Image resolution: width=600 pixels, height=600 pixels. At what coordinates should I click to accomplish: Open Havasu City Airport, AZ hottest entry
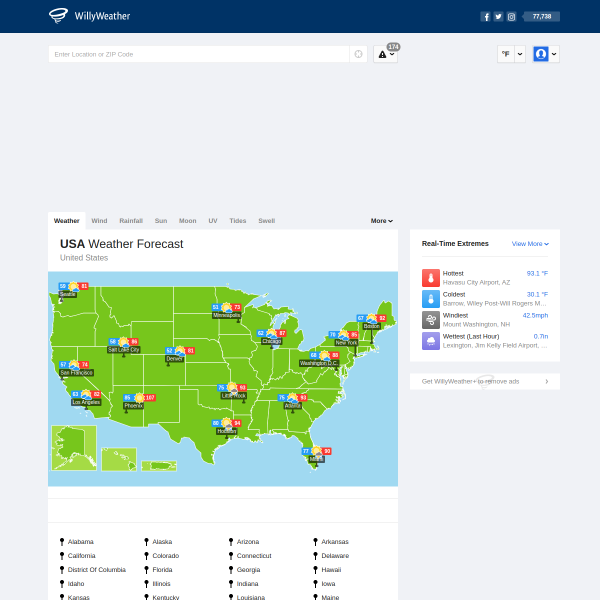[x=485, y=278]
